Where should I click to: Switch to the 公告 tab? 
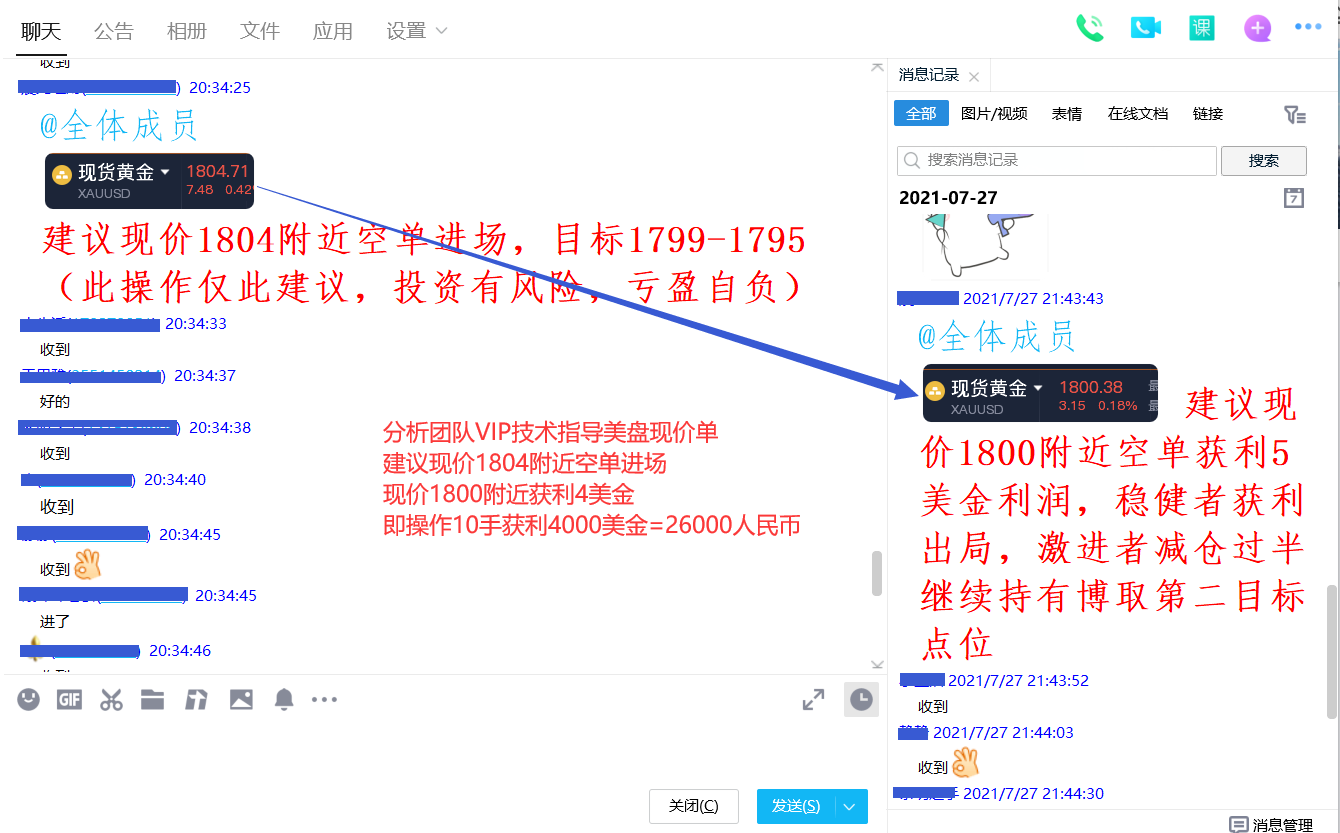tap(113, 31)
